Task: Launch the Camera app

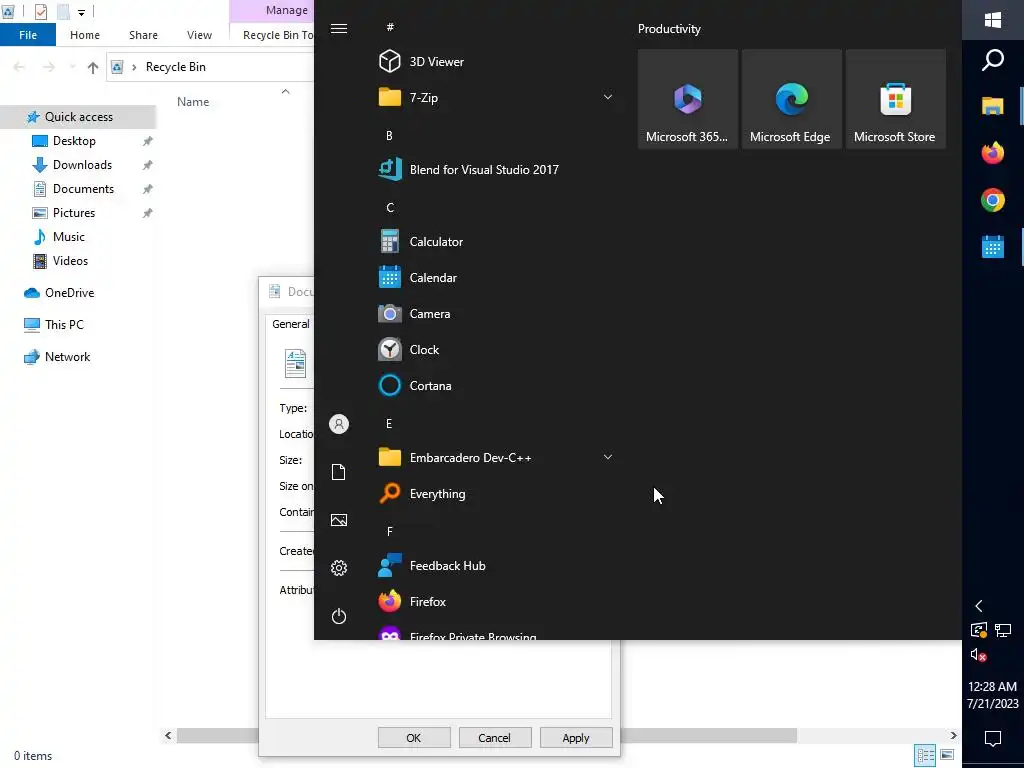Action: 496,313
